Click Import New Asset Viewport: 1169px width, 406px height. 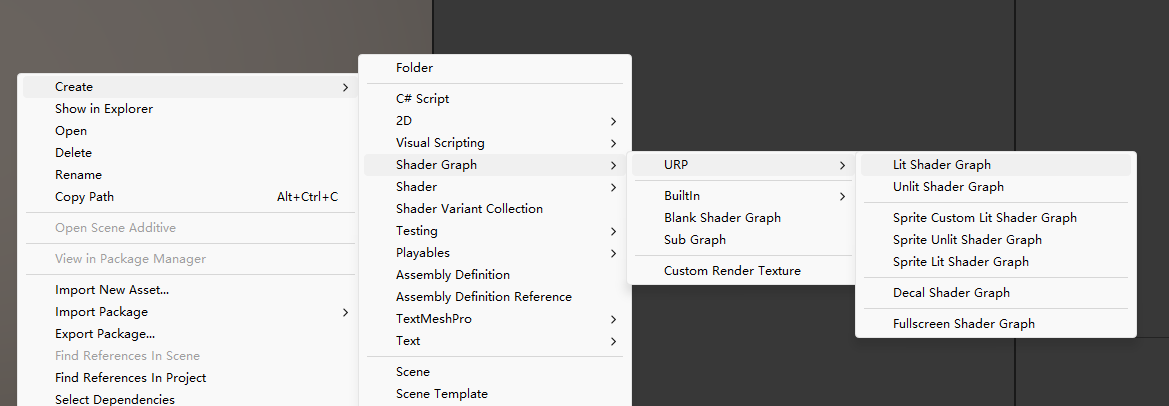(111, 290)
